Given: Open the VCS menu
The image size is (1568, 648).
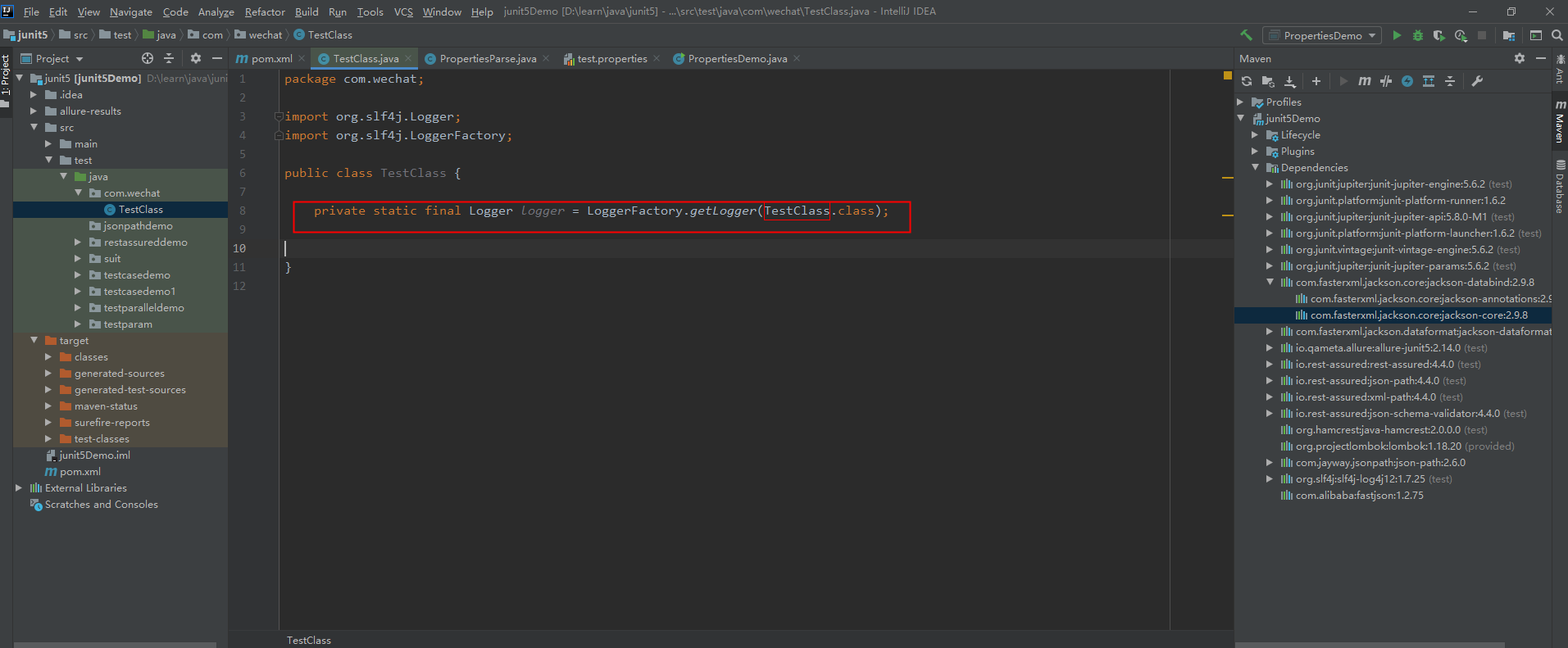Looking at the screenshot, I should click(x=403, y=11).
